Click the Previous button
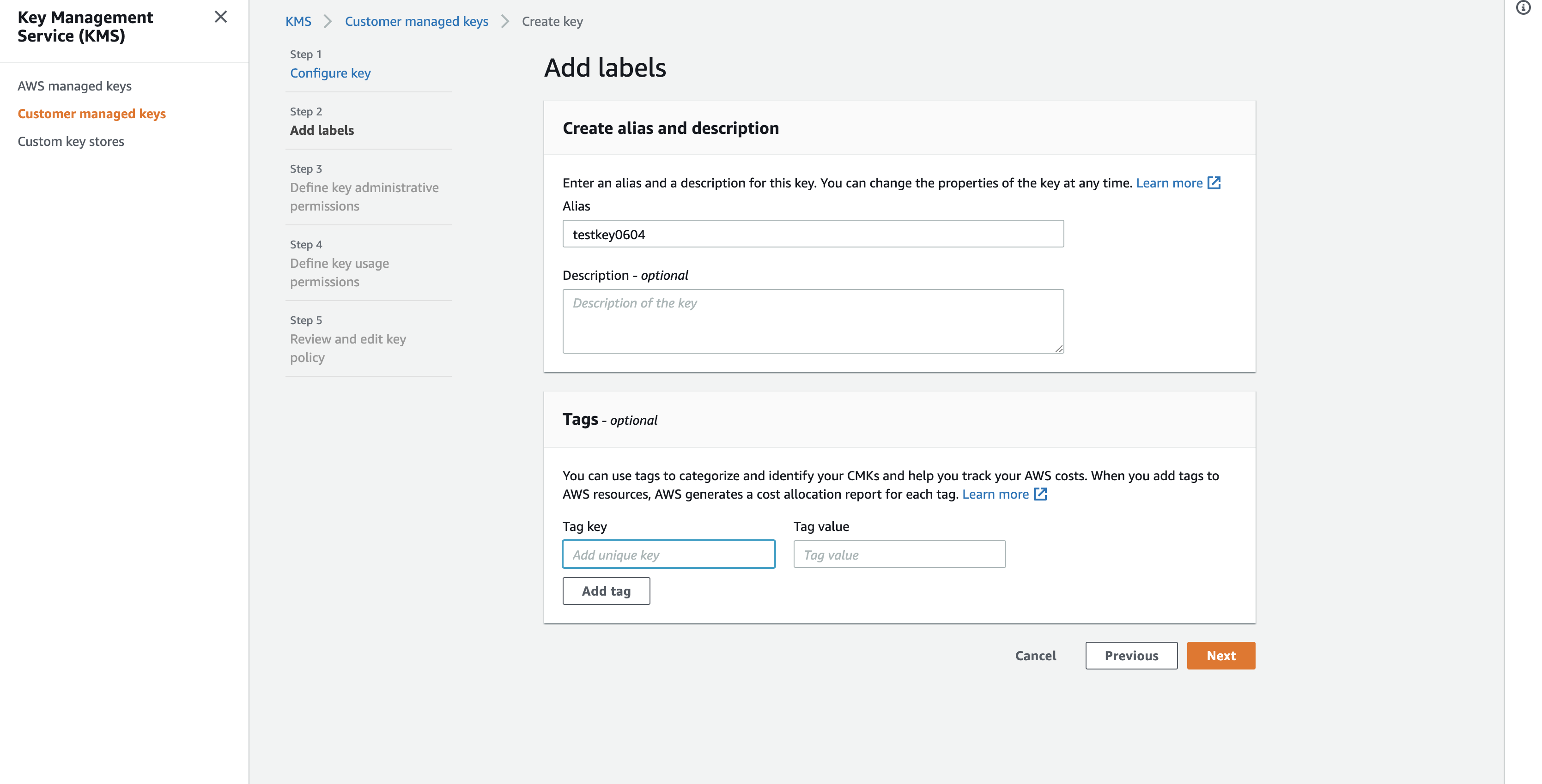This screenshot has height=784, width=1542. 1131,655
